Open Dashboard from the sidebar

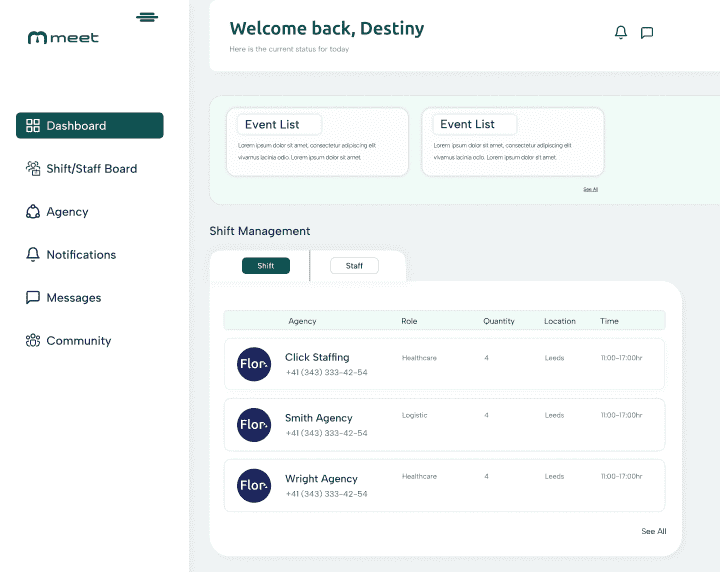[x=90, y=126]
